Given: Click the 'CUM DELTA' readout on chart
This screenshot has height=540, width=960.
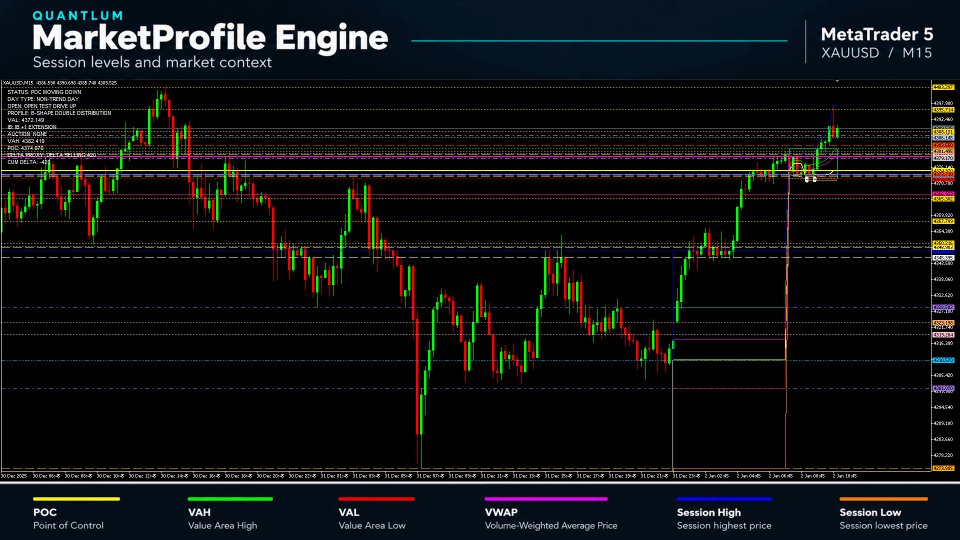Looking at the screenshot, I should tap(29, 162).
